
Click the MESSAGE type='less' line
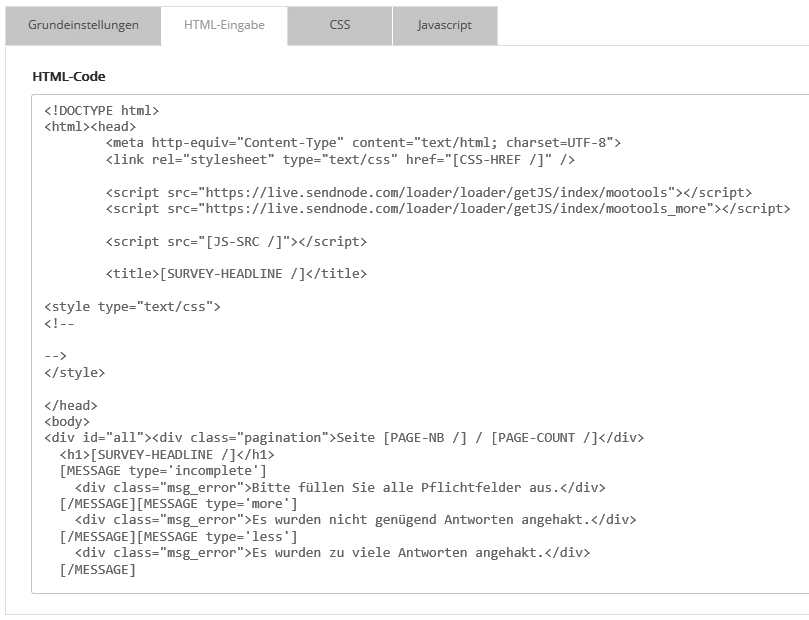pyautogui.click(x=220, y=535)
